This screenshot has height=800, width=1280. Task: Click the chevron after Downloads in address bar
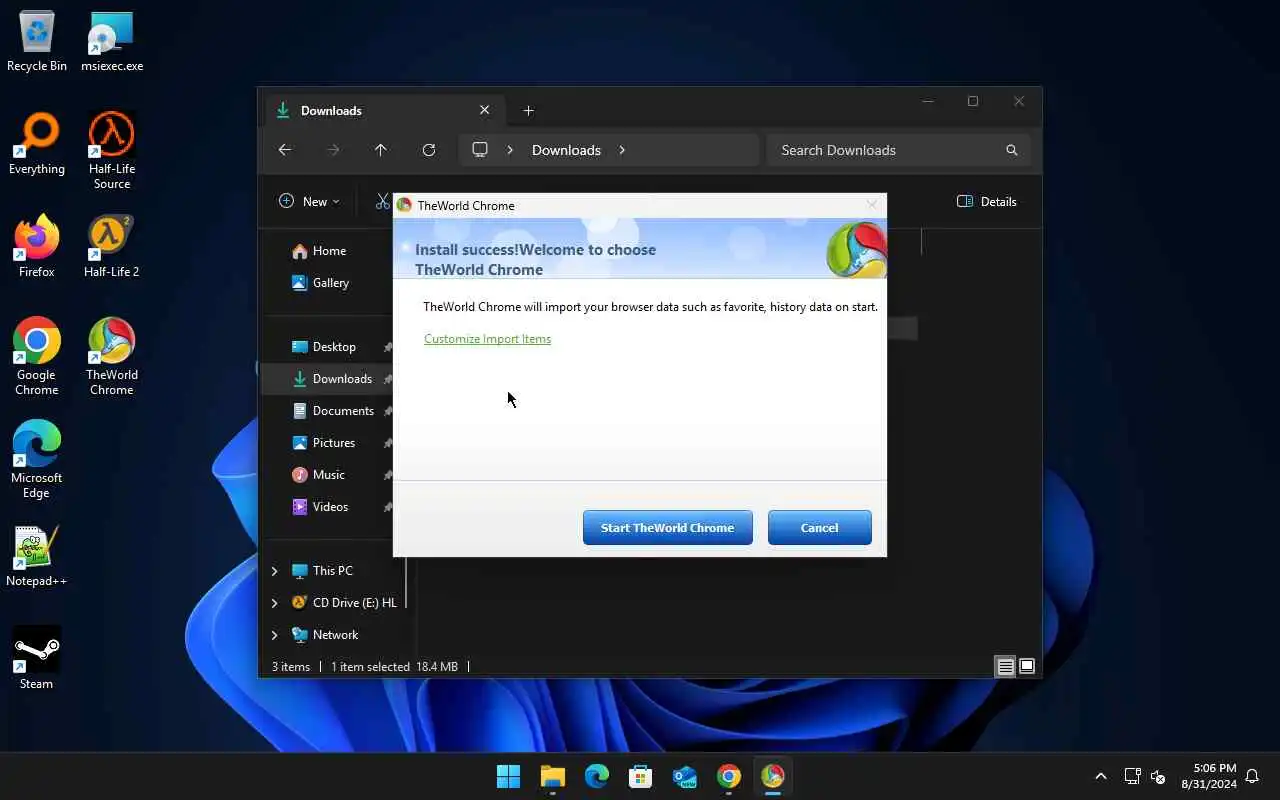tap(622, 150)
